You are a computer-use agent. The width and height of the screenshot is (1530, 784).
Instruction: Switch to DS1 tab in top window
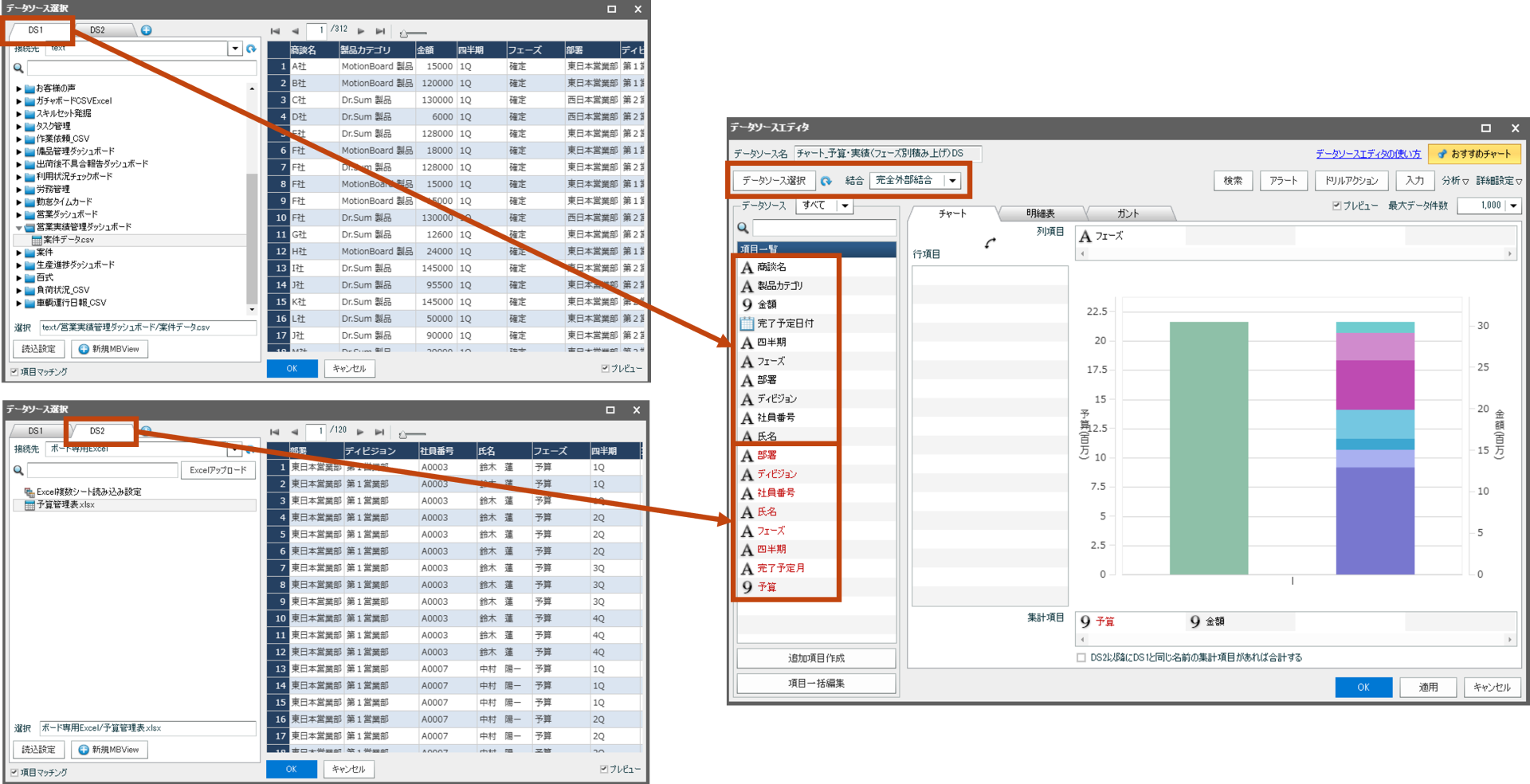[36, 30]
